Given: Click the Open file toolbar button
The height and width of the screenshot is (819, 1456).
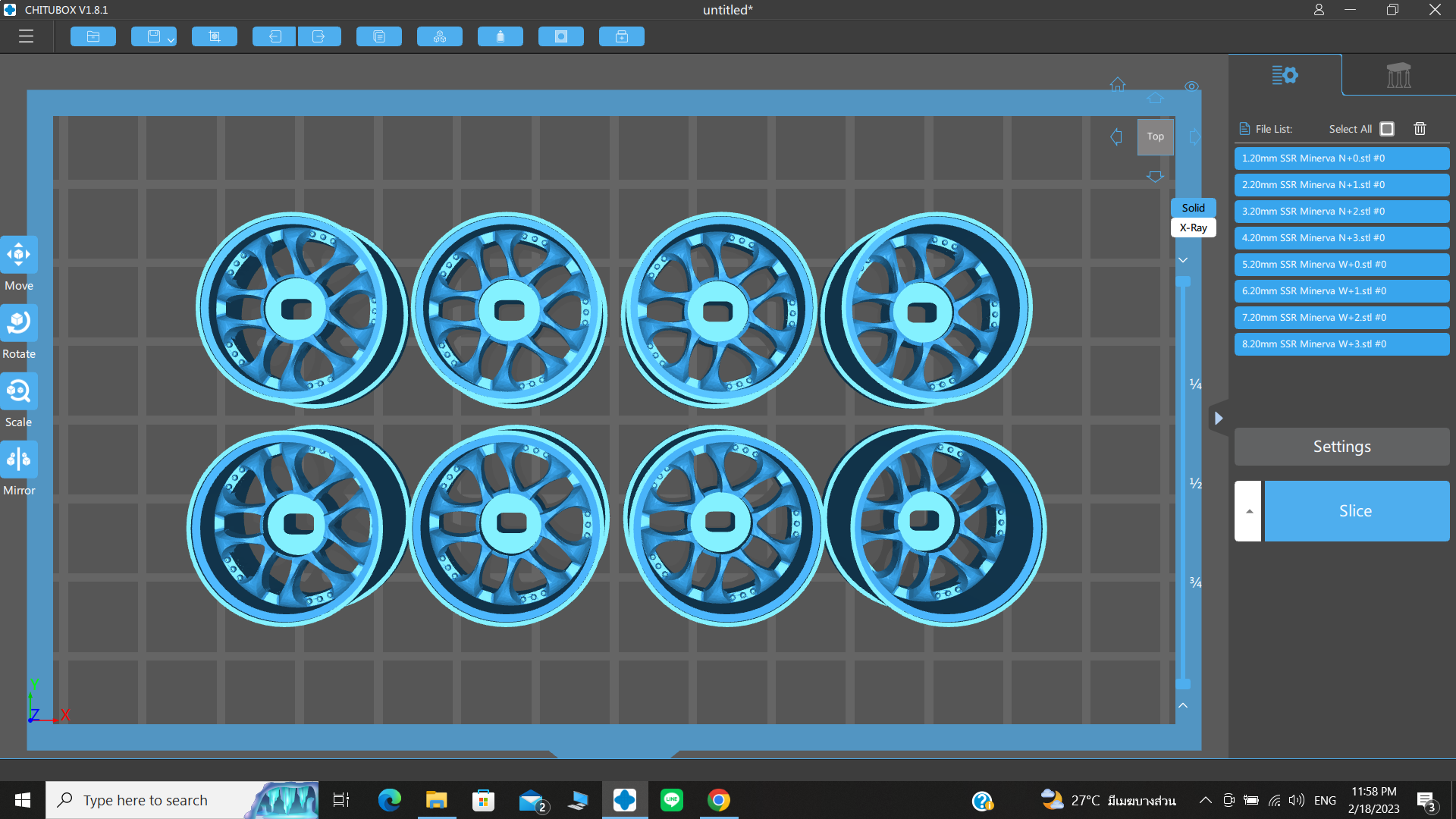Looking at the screenshot, I should coord(93,36).
